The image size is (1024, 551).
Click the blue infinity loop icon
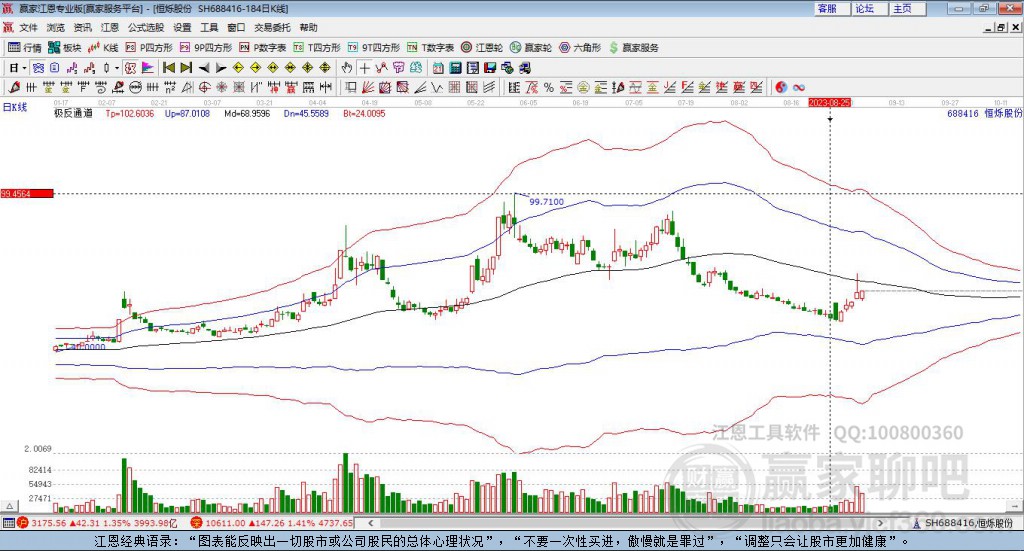tap(799, 87)
